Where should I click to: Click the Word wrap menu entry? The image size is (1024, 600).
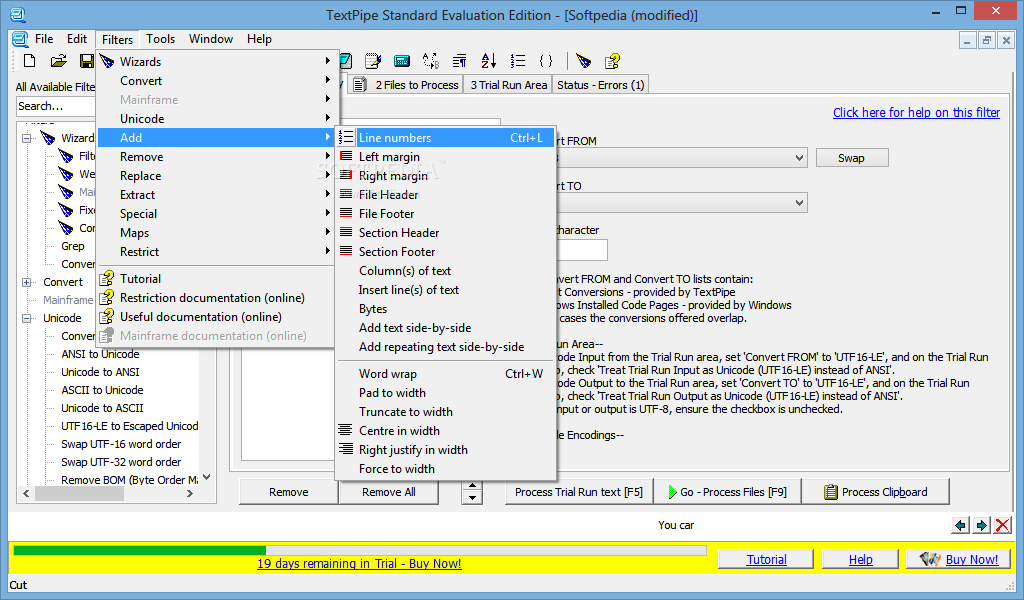point(446,374)
